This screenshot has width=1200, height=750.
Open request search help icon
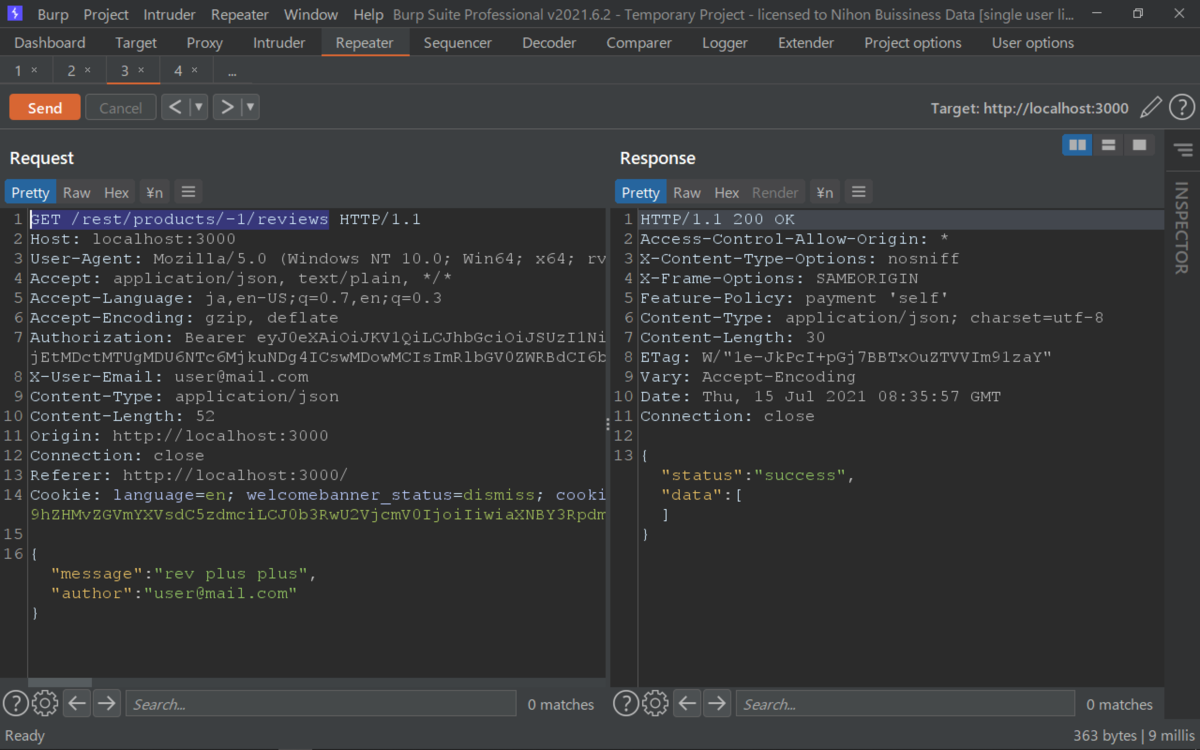[15, 703]
